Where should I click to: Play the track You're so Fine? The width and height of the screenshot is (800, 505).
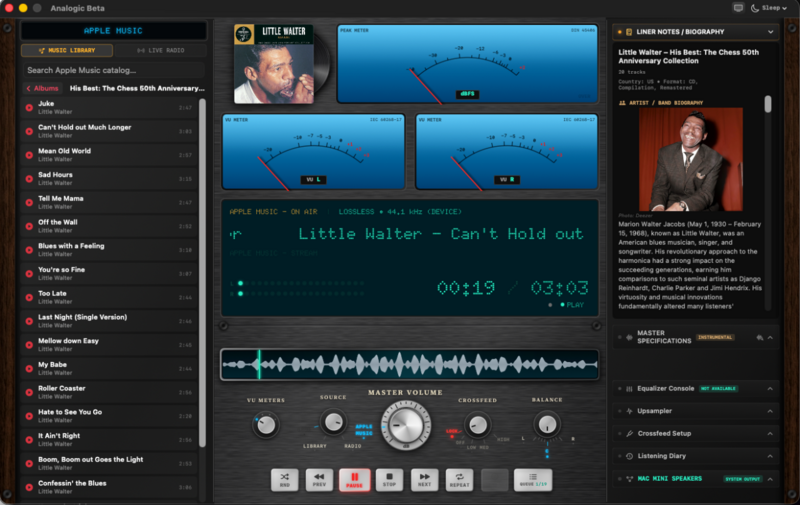110,273
